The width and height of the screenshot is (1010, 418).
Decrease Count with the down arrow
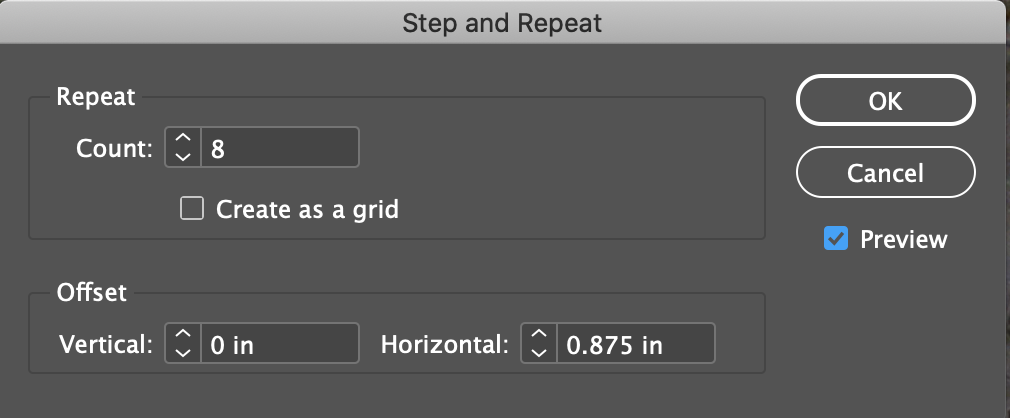183,157
